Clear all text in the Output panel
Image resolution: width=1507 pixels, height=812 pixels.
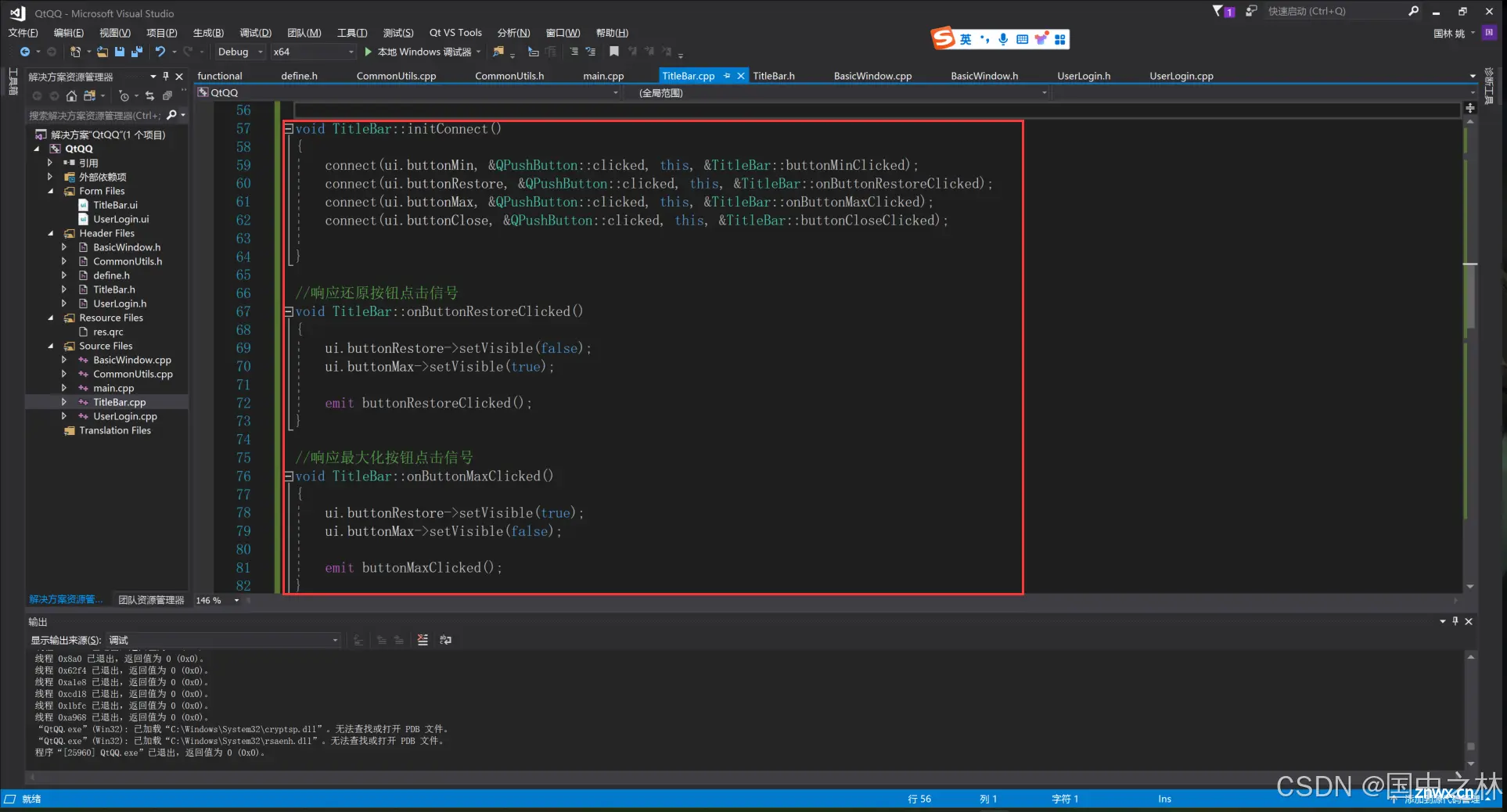click(x=423, y=640)
